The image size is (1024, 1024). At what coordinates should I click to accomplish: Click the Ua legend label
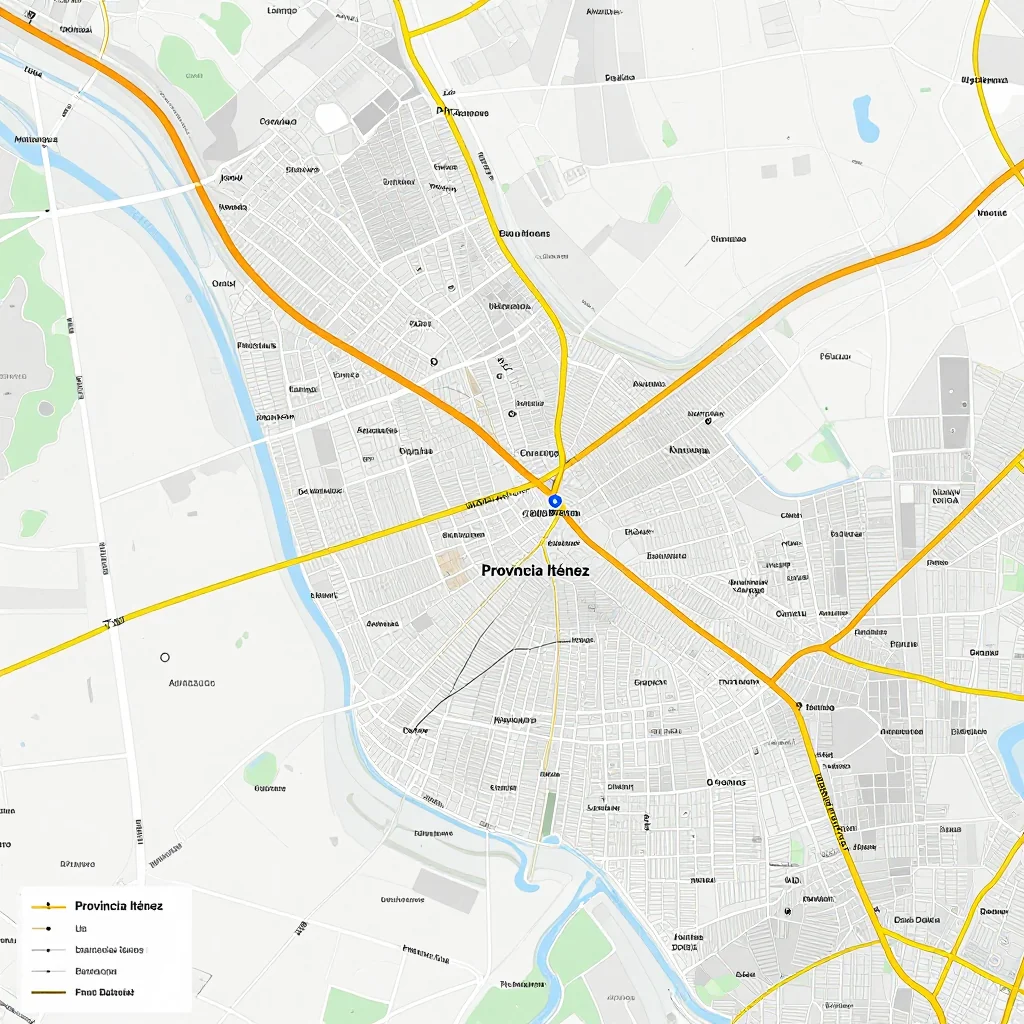tap(80, 928)
